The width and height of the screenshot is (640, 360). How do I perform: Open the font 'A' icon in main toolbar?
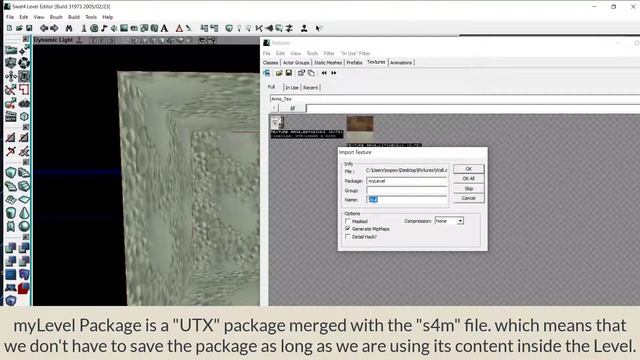[x=164, y=28]
